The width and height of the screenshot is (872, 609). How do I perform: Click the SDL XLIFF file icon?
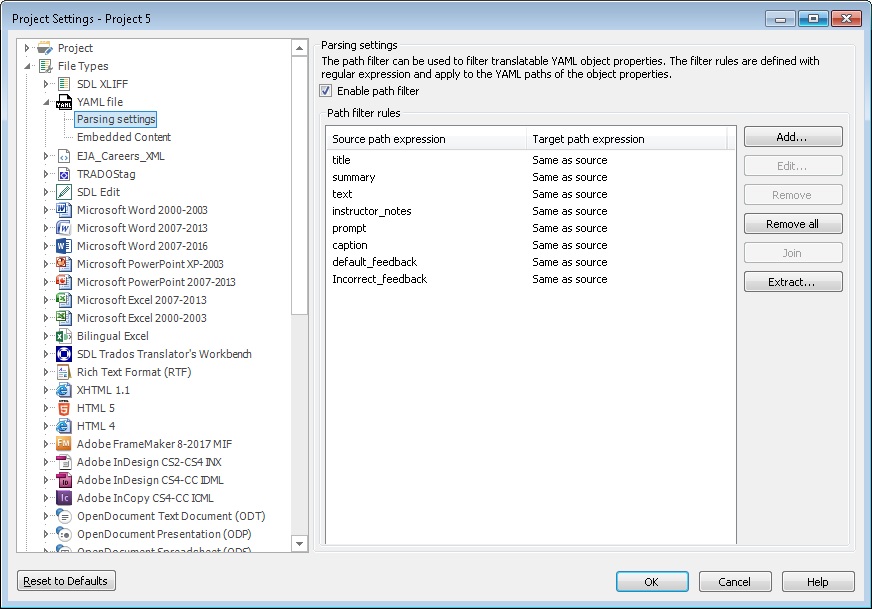click(x=64, y=84)
